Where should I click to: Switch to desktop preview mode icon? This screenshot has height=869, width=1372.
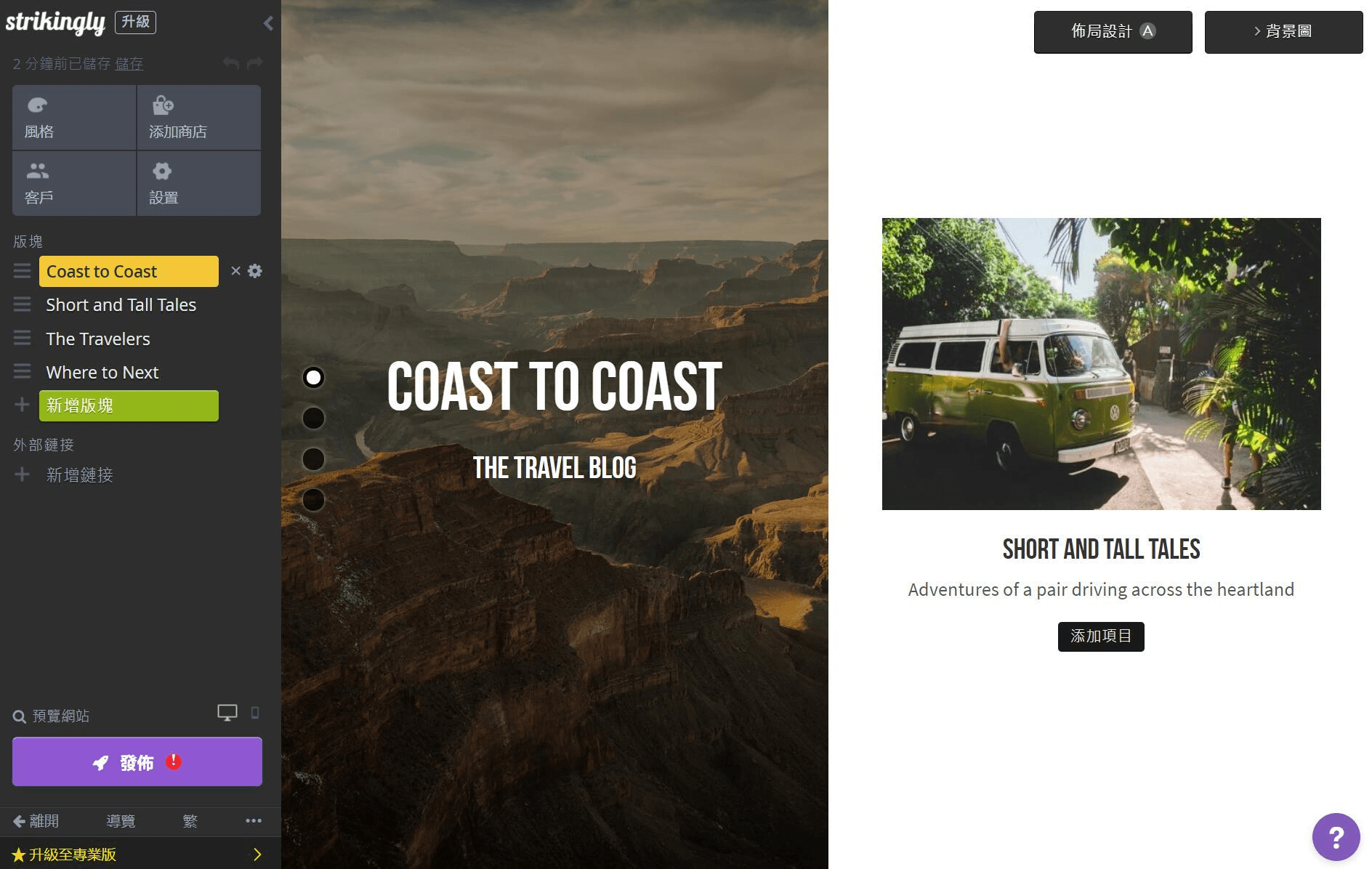(227, 713)
